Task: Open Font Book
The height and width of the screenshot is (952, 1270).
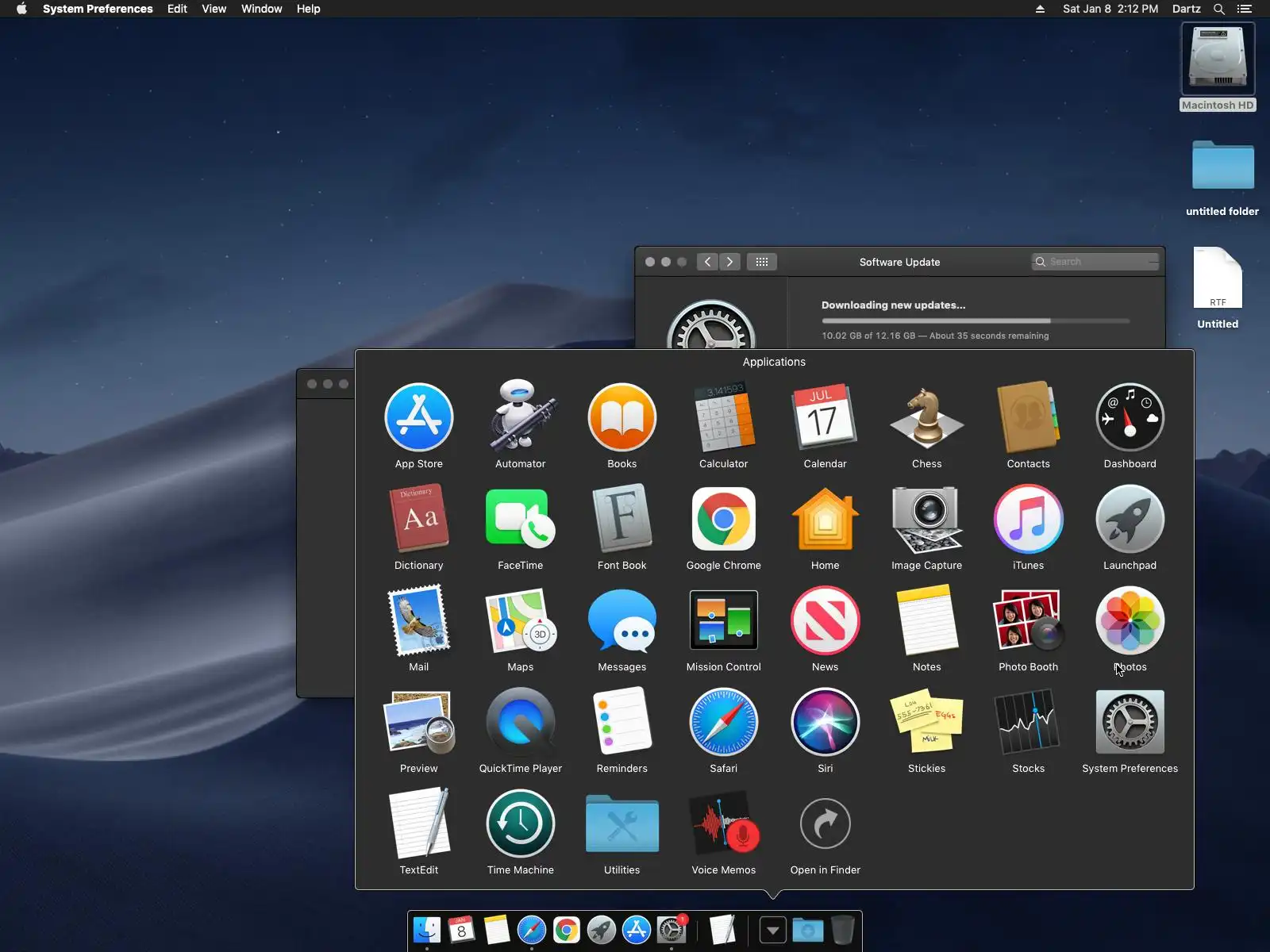Action: coord(622,520)
